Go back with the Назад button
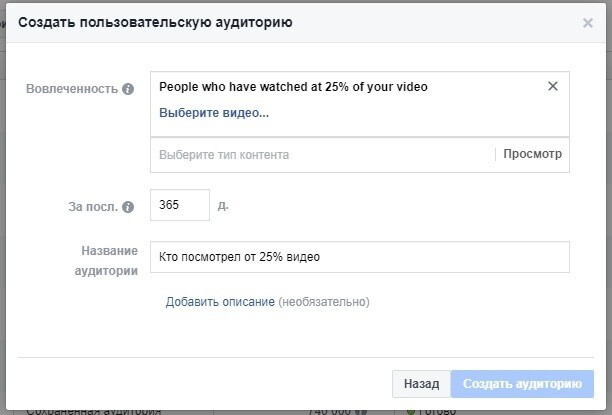Viewport: 612px width, 415px height. pyautogui.click(x=421, y=383)
